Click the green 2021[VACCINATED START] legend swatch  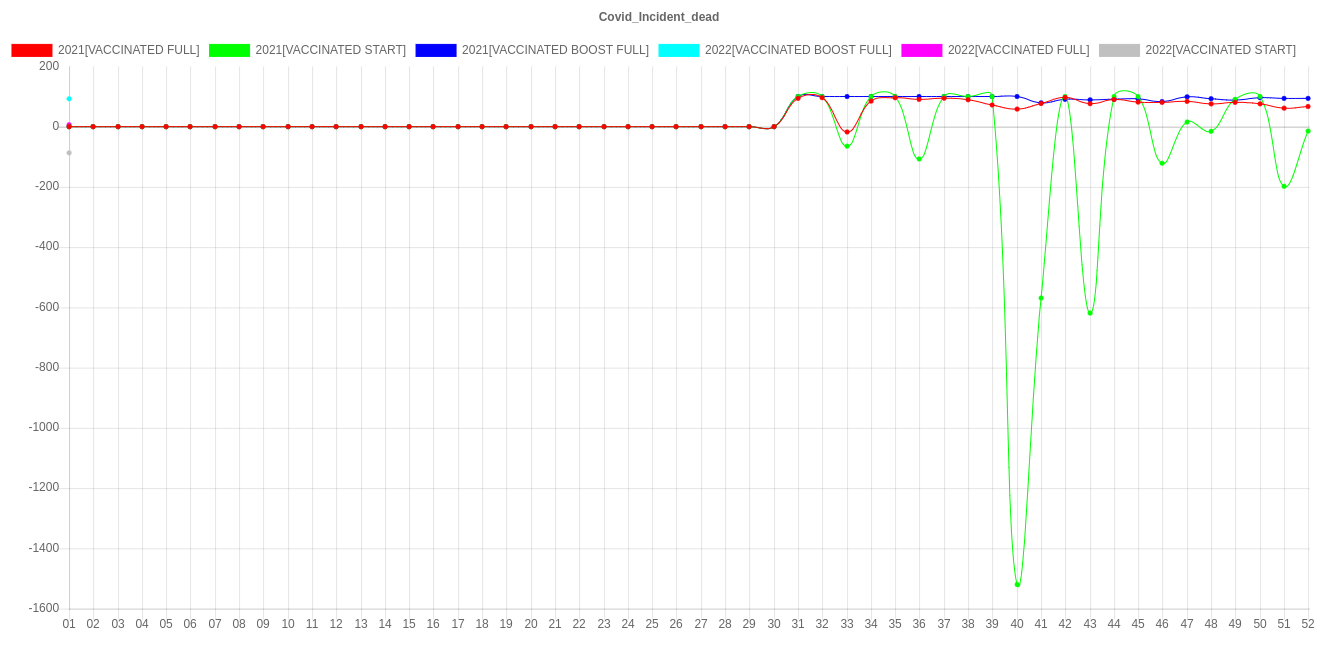tap(229, 50)
